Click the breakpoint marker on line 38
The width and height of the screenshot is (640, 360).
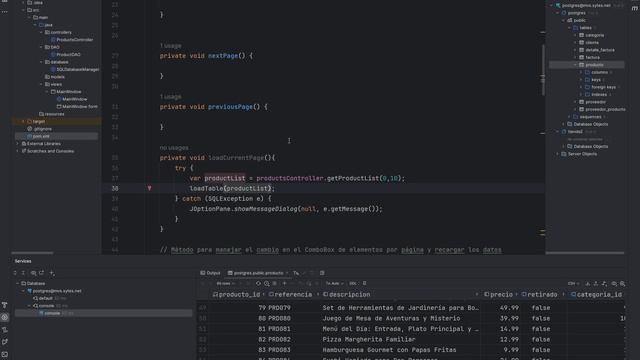pyautogui.click(x=149, y=188)
